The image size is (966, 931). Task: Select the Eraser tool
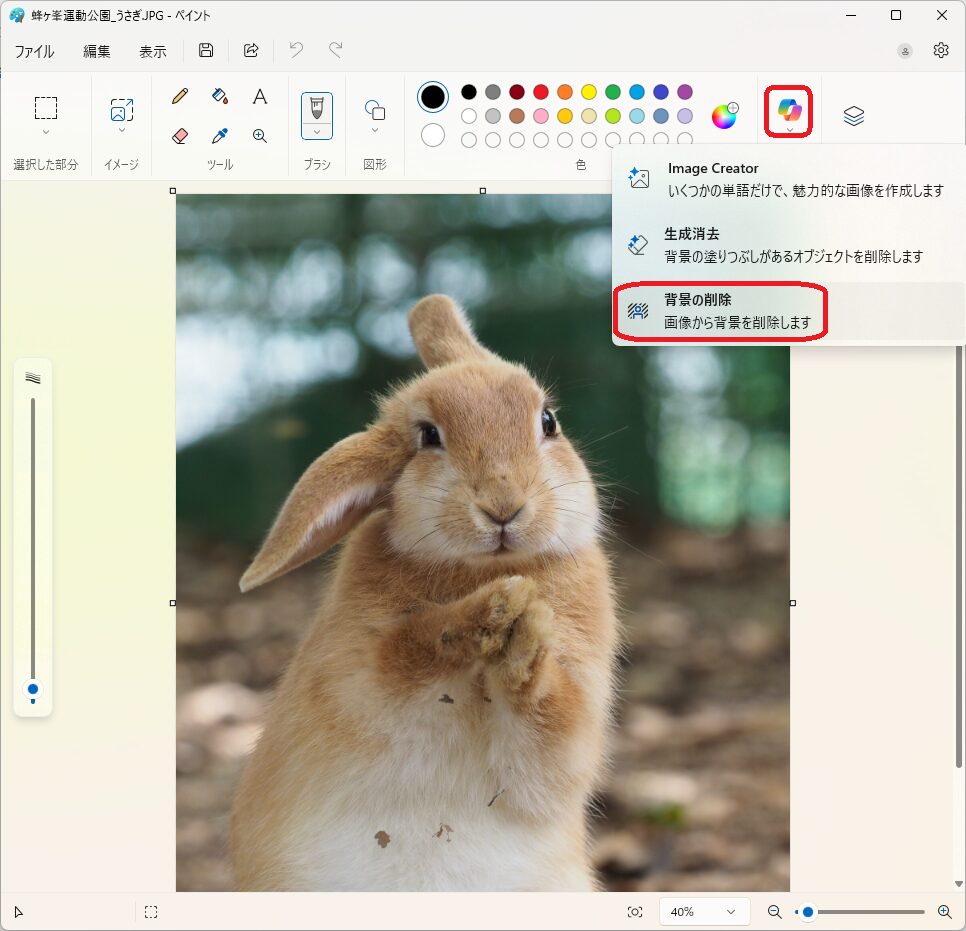point(180,136)
